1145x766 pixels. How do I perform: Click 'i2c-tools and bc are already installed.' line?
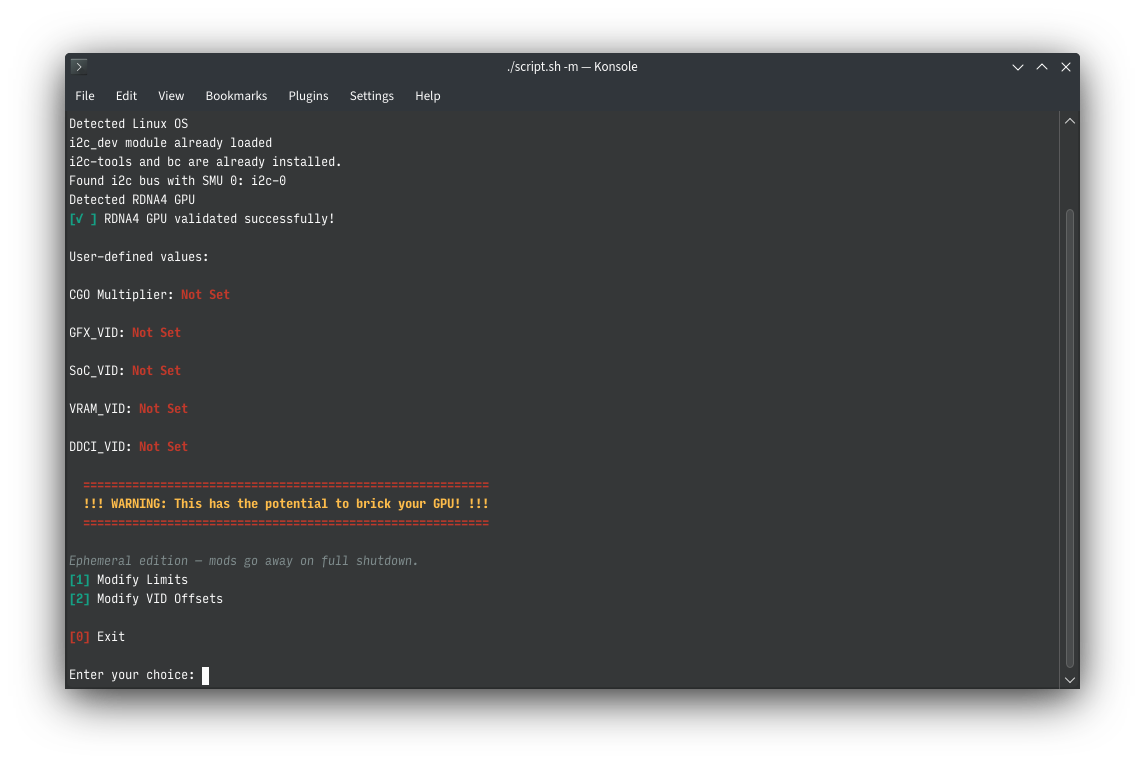[205, 162]
